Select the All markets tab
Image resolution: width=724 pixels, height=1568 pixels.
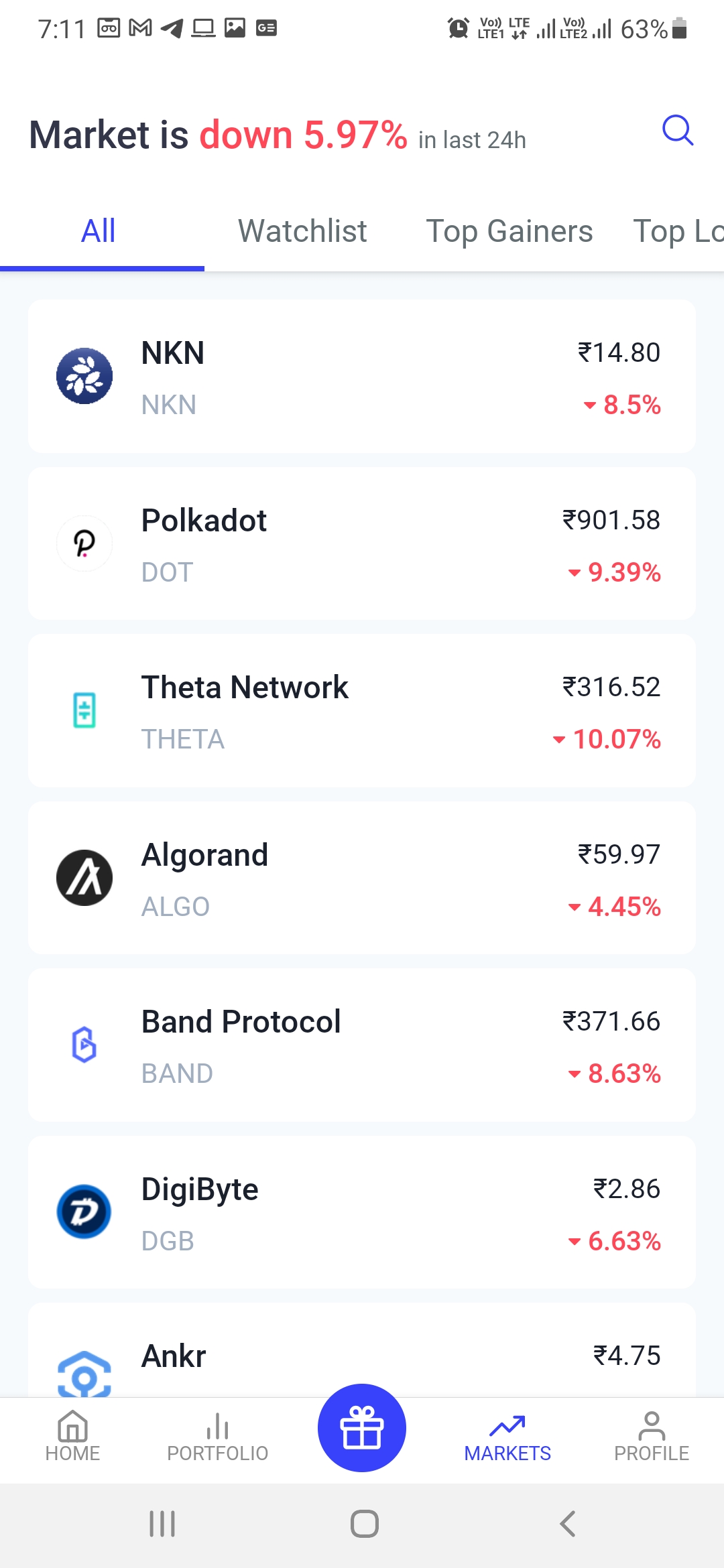[x=99, y=231]
